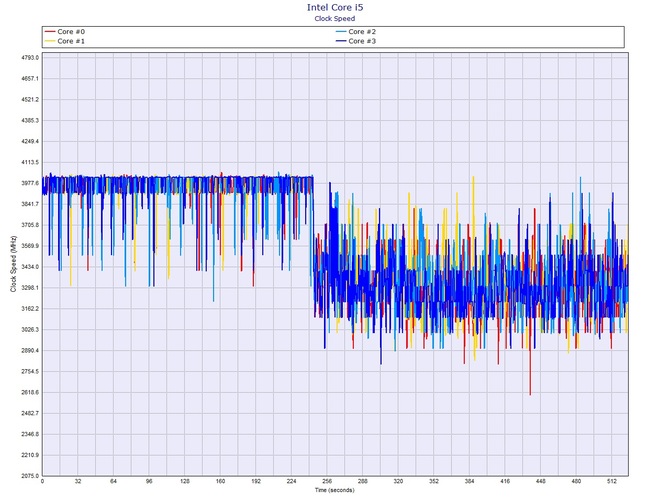Select the yellow Core #1 legend line
Image resolution: width=670 pixels, height=502 pixels.
click(50, 41)
